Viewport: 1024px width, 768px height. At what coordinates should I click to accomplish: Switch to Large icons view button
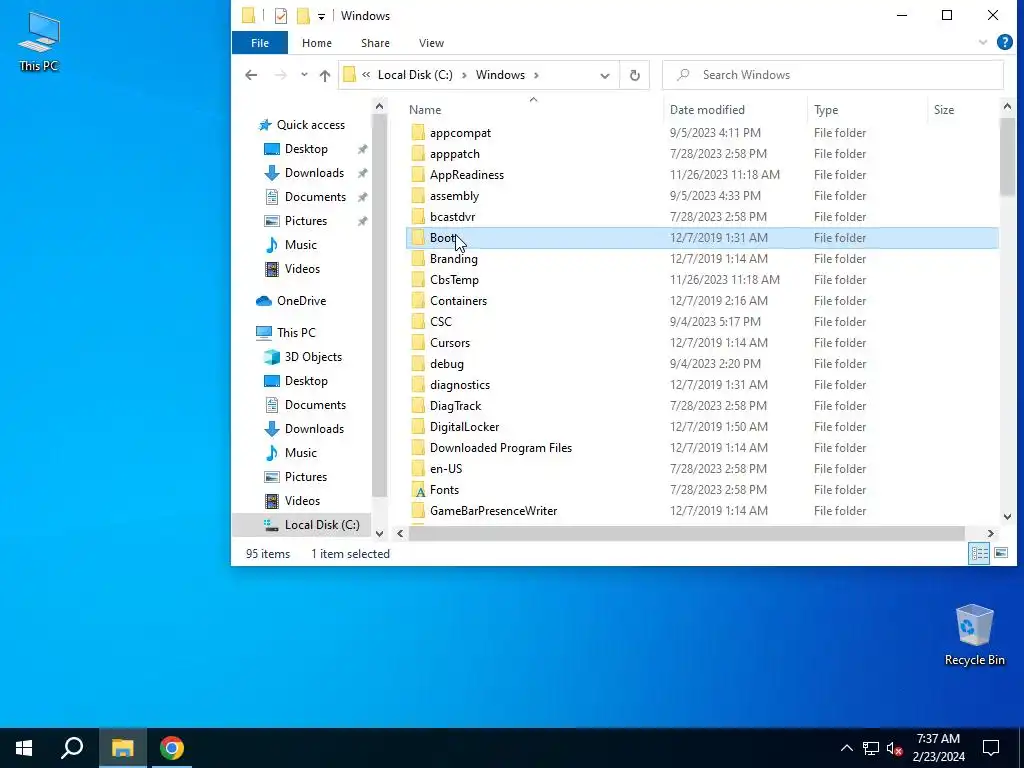[1001, 554]
